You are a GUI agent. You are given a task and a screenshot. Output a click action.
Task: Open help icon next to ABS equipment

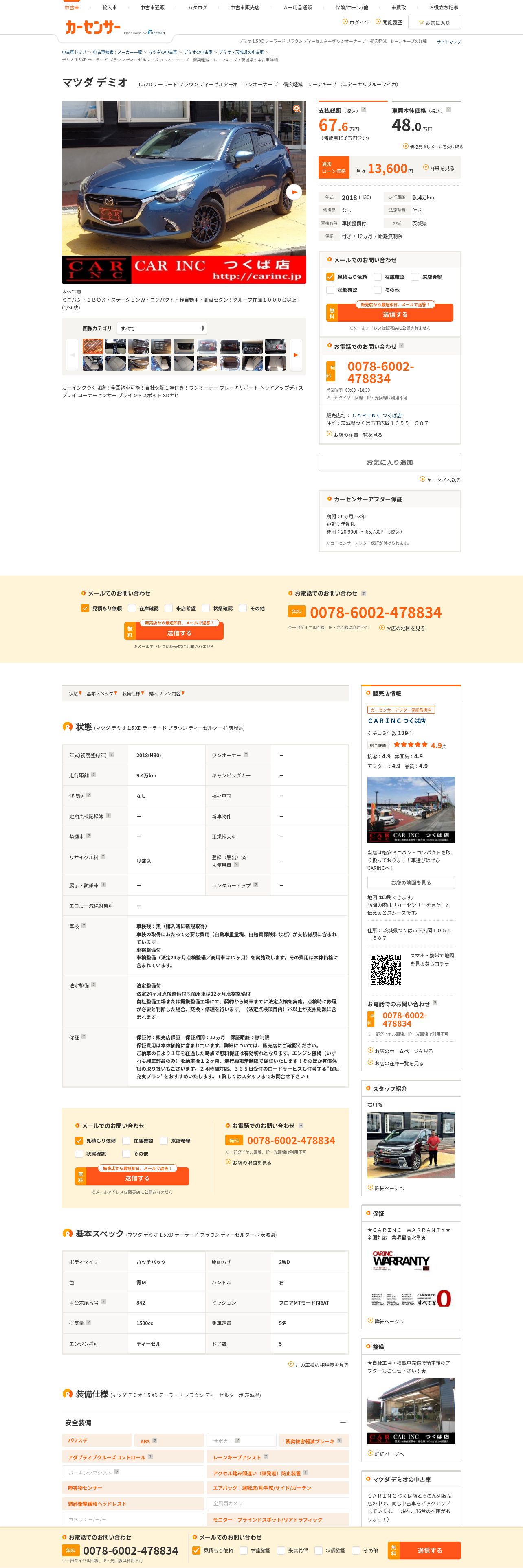(x=155, y=1441)
